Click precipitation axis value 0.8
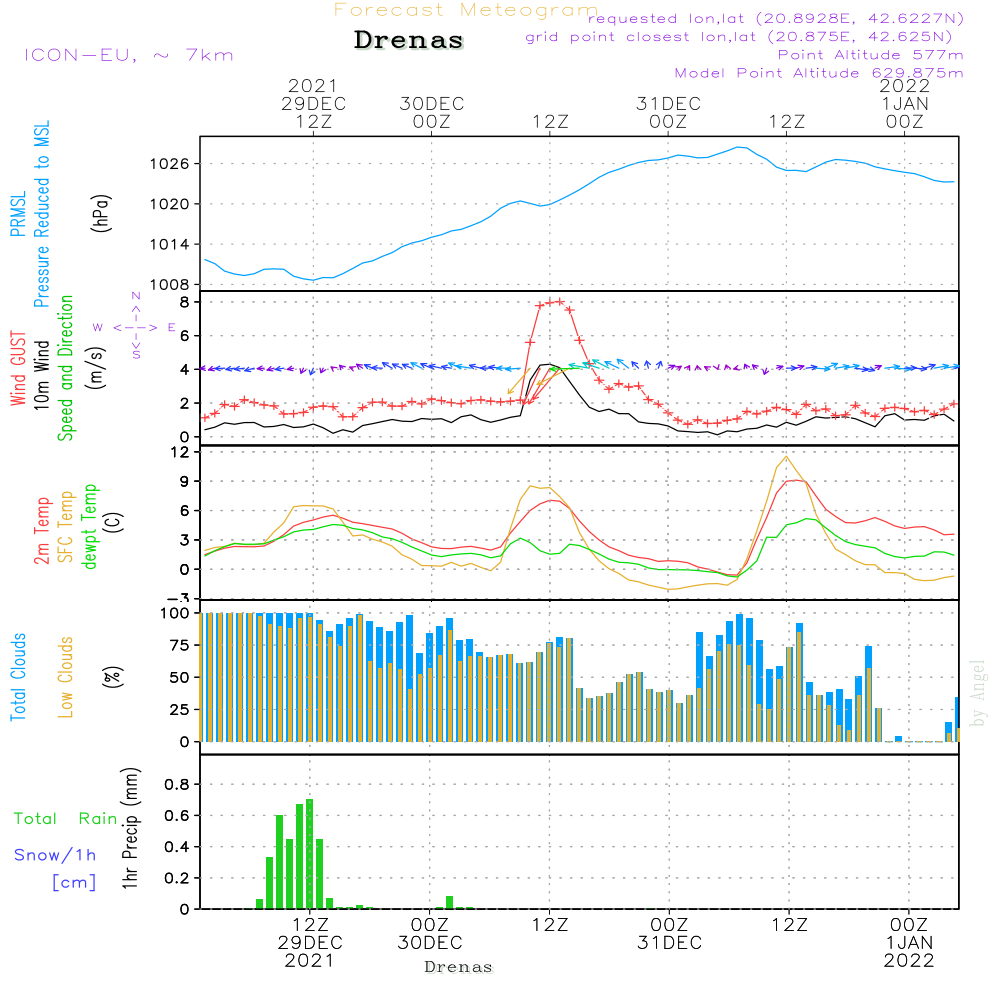This screenshot has height=1000, width=1000. pyautogui.click(x=177, y=784)
